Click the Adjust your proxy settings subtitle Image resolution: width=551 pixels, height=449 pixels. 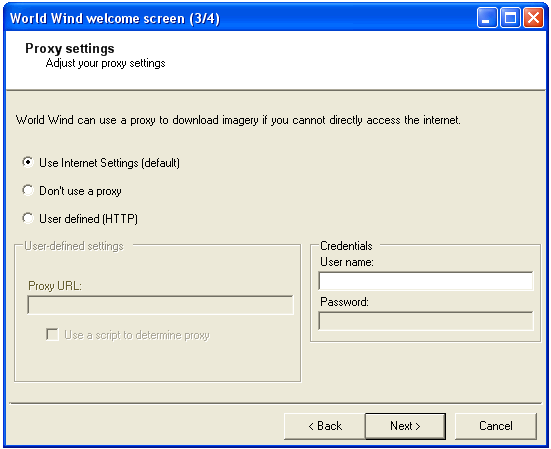click(x=105, y=63)
